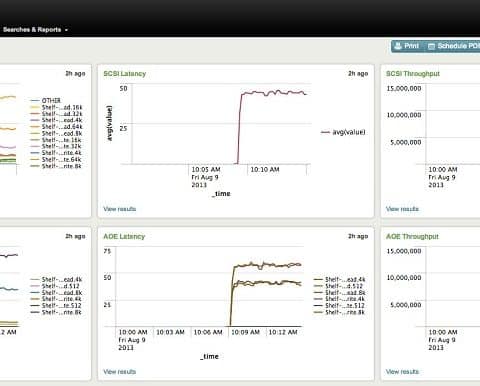The image size is (480, 386).
Task: Click the AOE Latency panel title
Action: (x=124, y=236)
